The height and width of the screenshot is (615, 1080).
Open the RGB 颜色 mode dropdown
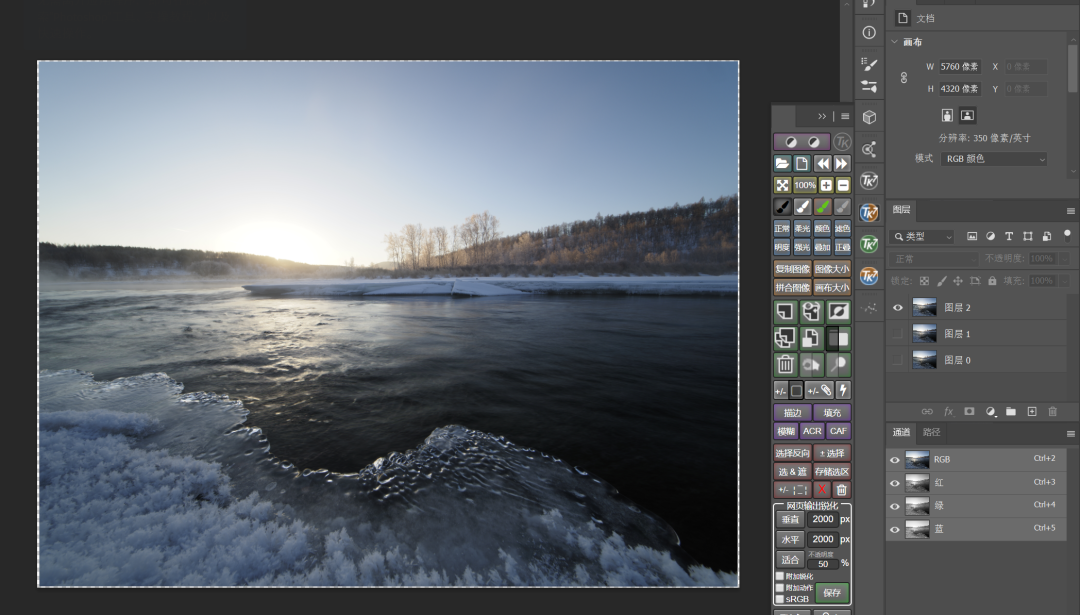pos(993,159)
